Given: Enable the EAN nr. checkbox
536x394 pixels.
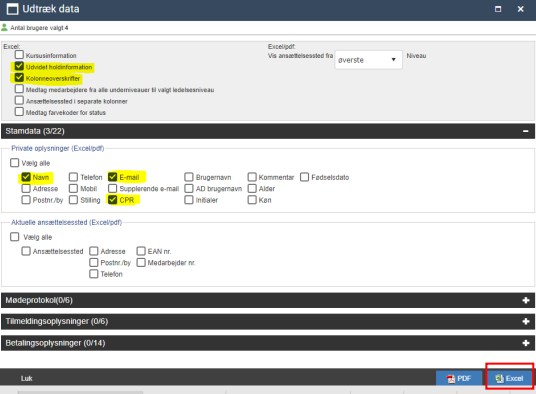Looking at the screenshot, I should (141, 251).
